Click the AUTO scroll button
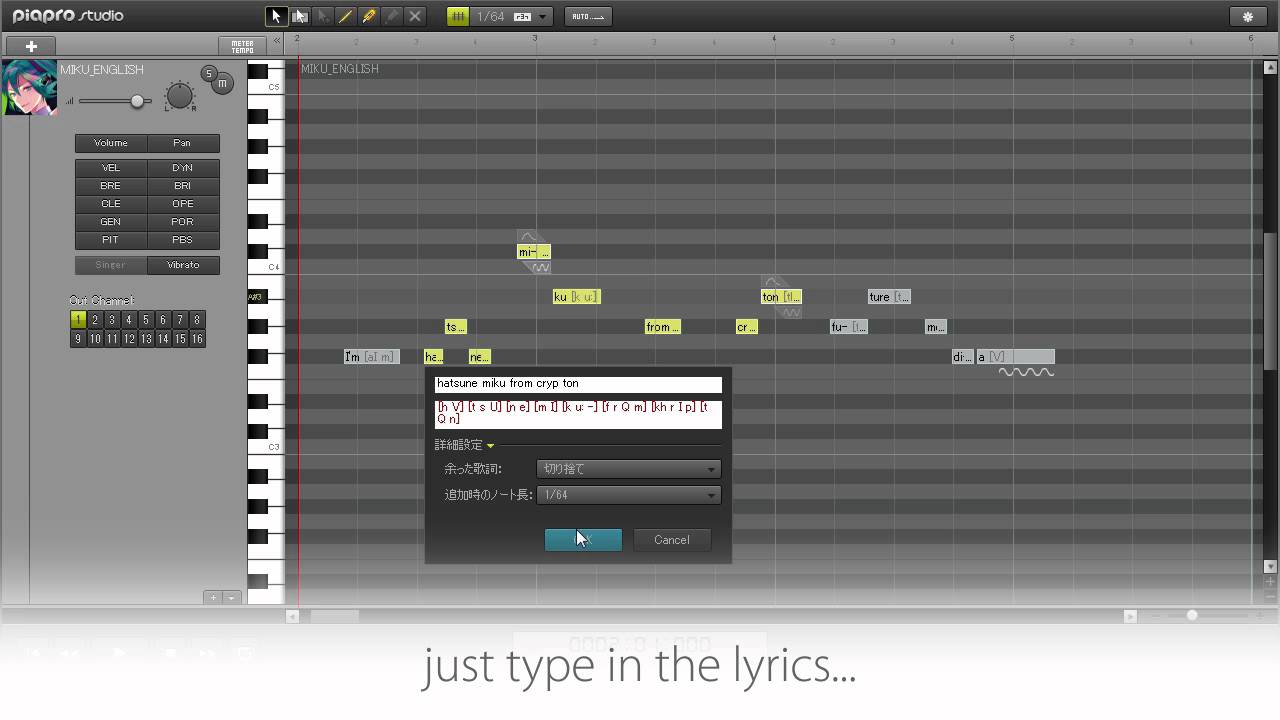The width and height of the screenshot is (1280, 720). coord(588,16)
